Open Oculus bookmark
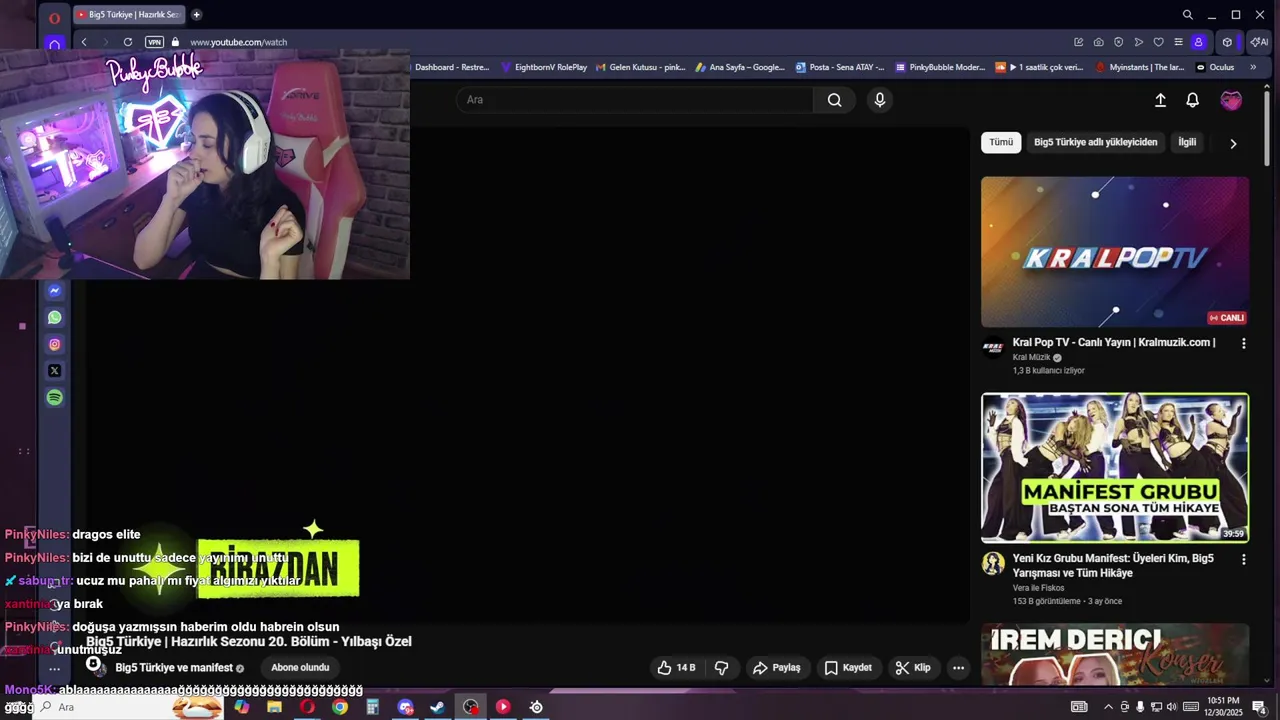Screen dimensions: 1280x720 [1215, 67]
